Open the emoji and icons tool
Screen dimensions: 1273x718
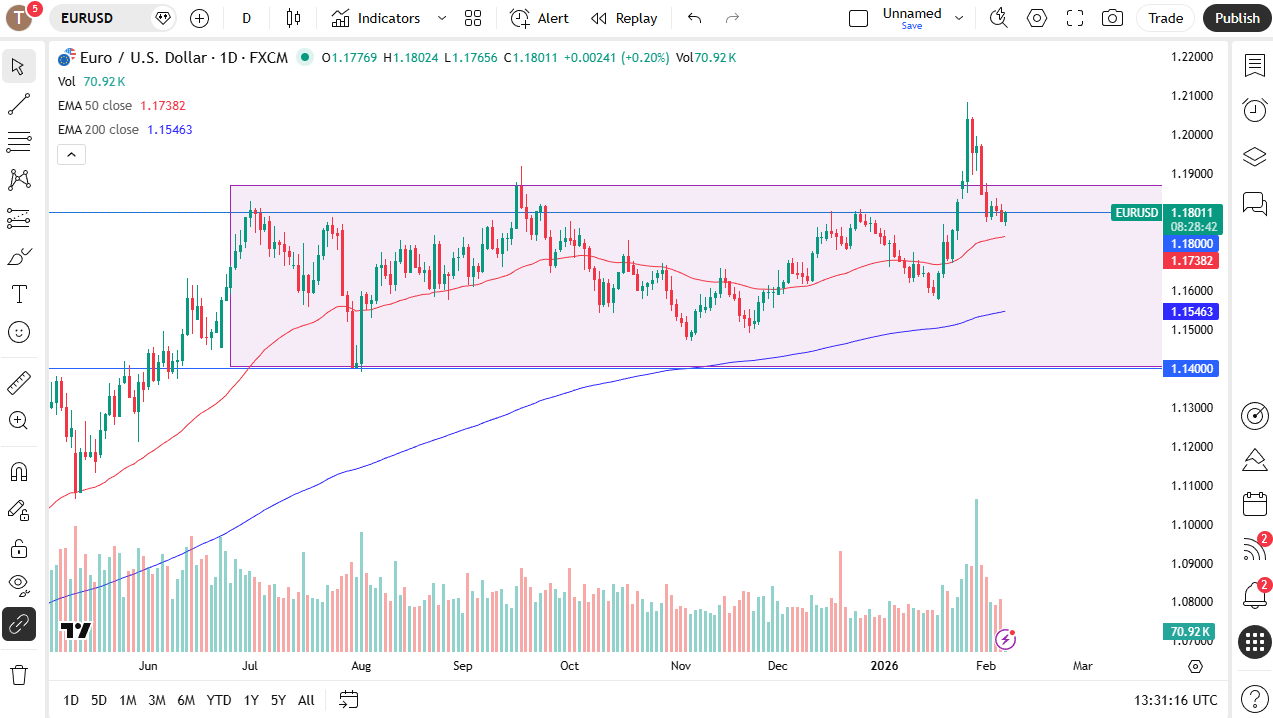pos(18,332)
